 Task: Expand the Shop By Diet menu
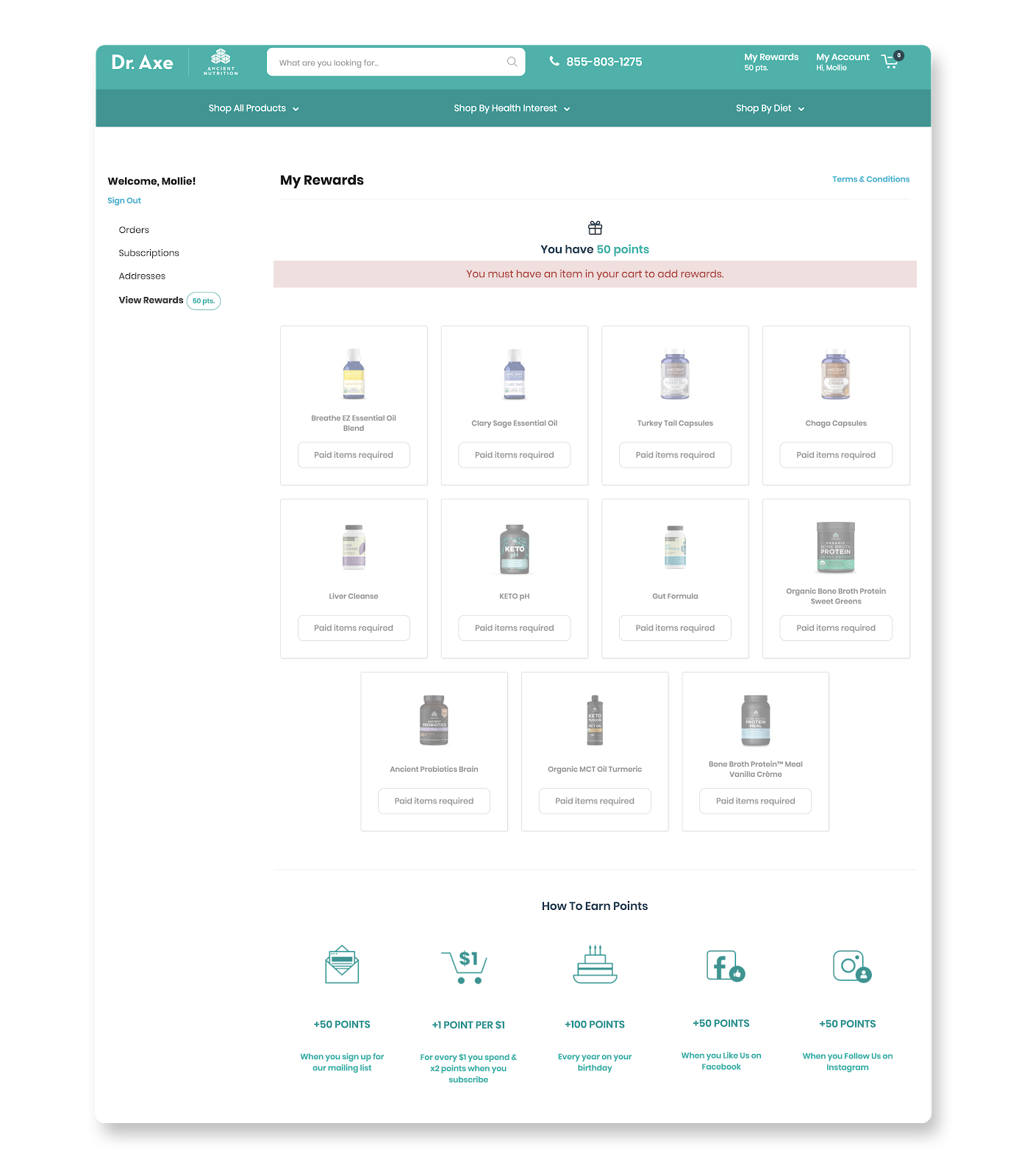coord(770,108)
